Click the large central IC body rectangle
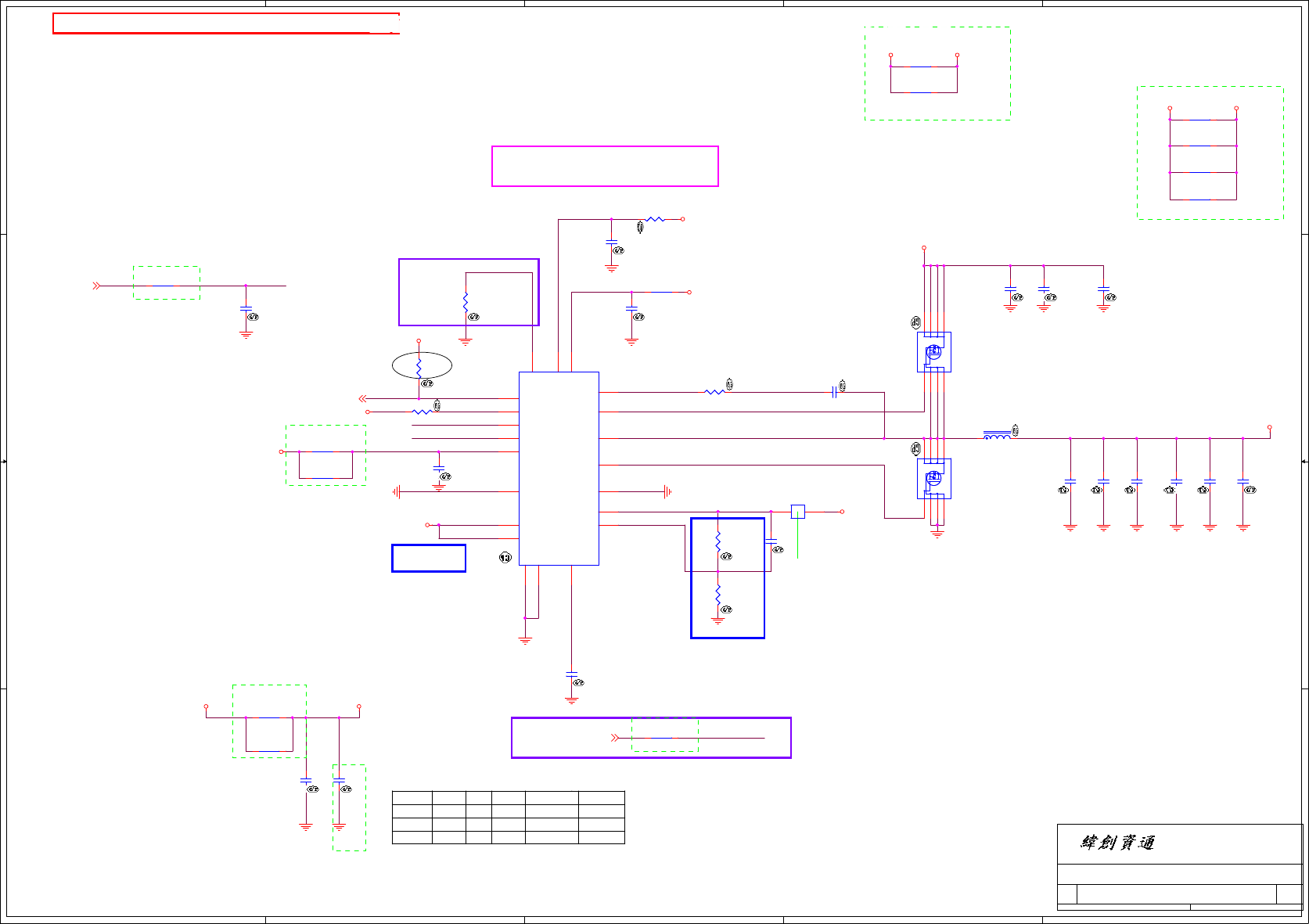1309x924 pixels. click(x=559, y=469)
